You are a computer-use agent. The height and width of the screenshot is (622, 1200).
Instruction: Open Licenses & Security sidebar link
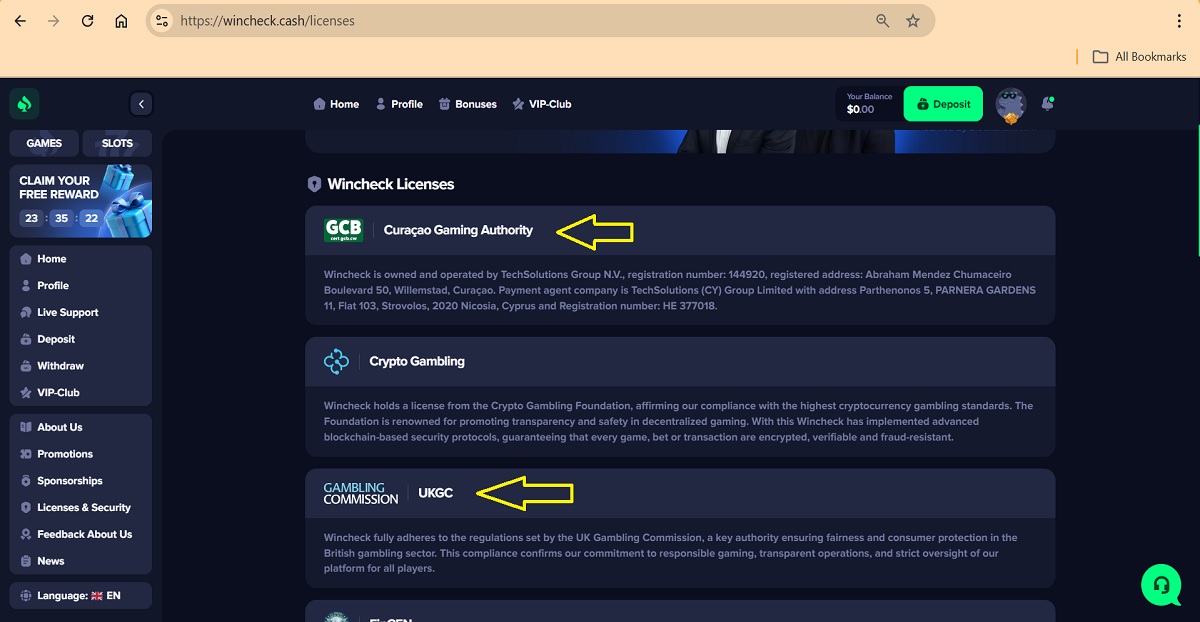click(83, 508)
